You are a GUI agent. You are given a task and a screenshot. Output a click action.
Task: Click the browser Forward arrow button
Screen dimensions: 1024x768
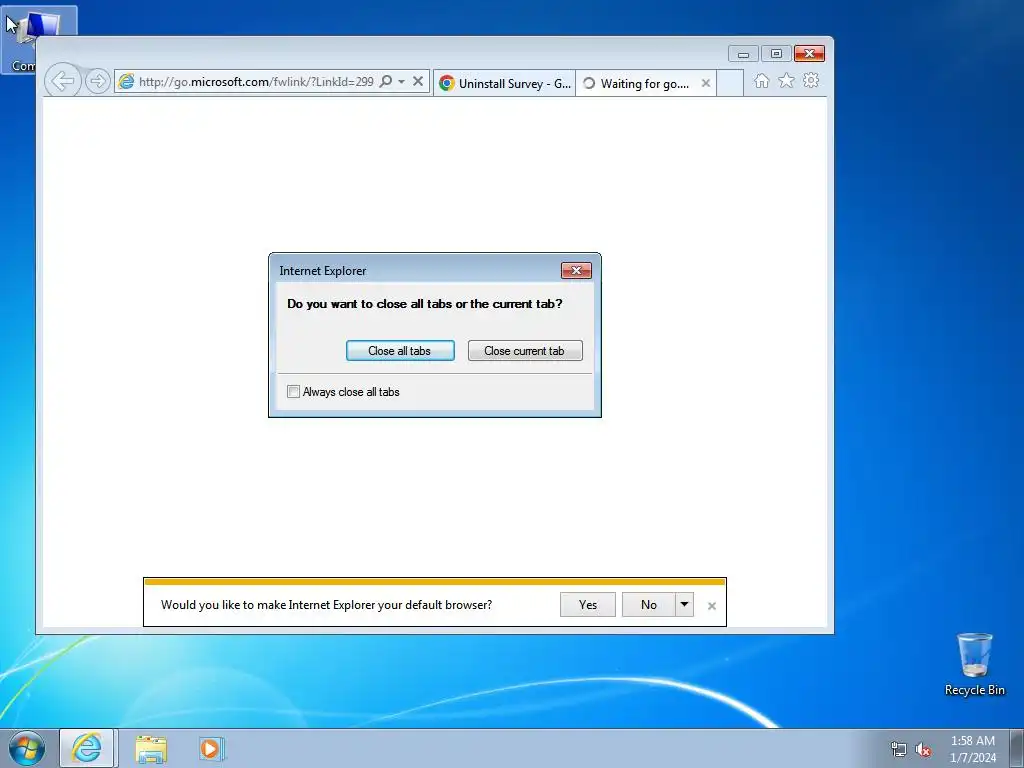pyautogui.click(x=97, y=82)
